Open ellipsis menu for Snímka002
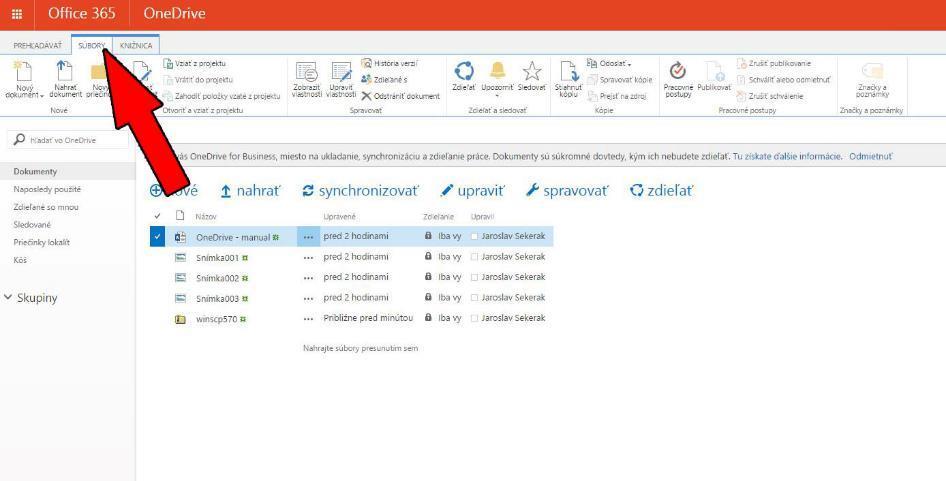The height and width of the screenshot is (481, 946). 308,278
